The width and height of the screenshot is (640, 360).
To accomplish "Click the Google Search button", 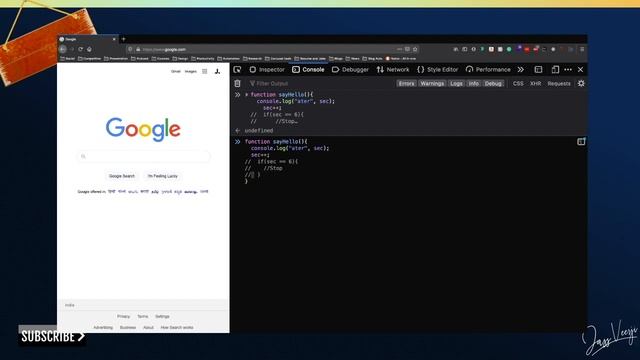I will (122, 176).
